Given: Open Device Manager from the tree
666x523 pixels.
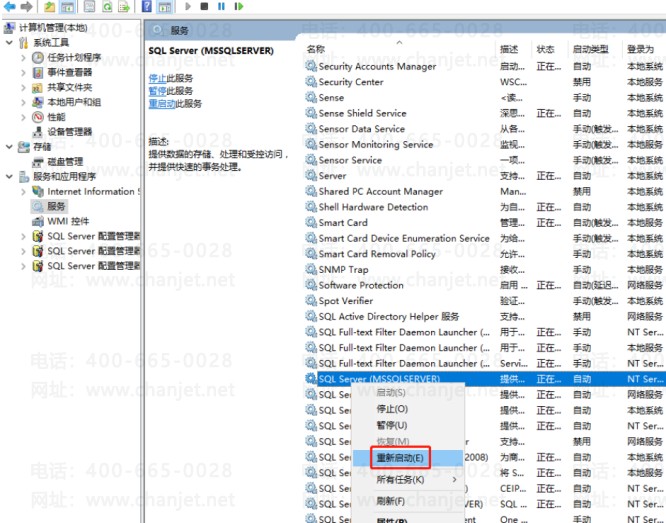Looking at the screenshot, I should 70,132.
